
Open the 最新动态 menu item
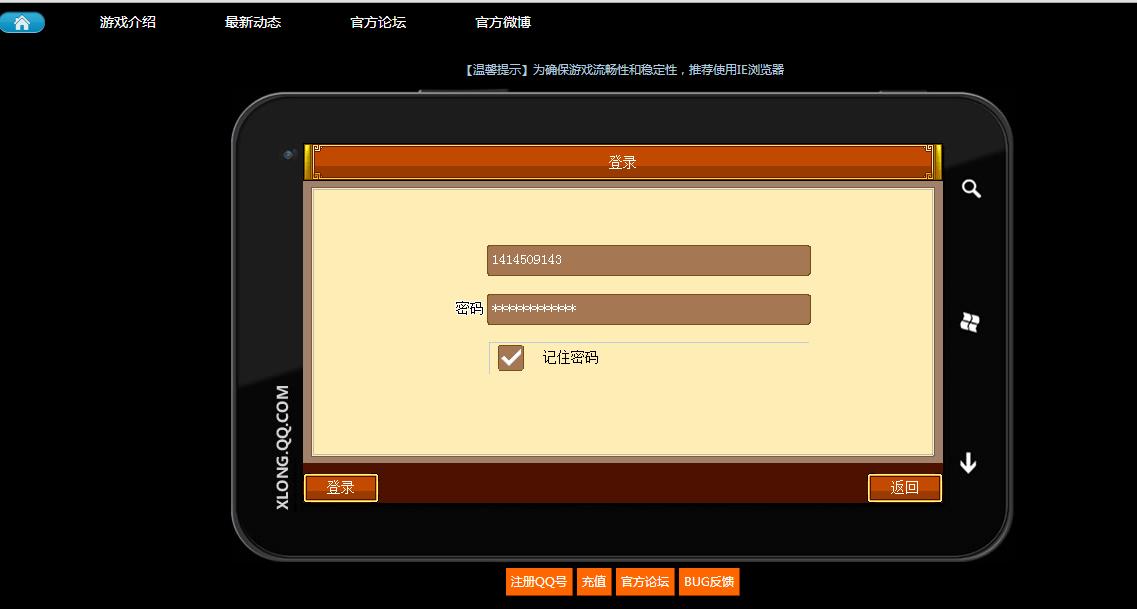tap(253, 22)
